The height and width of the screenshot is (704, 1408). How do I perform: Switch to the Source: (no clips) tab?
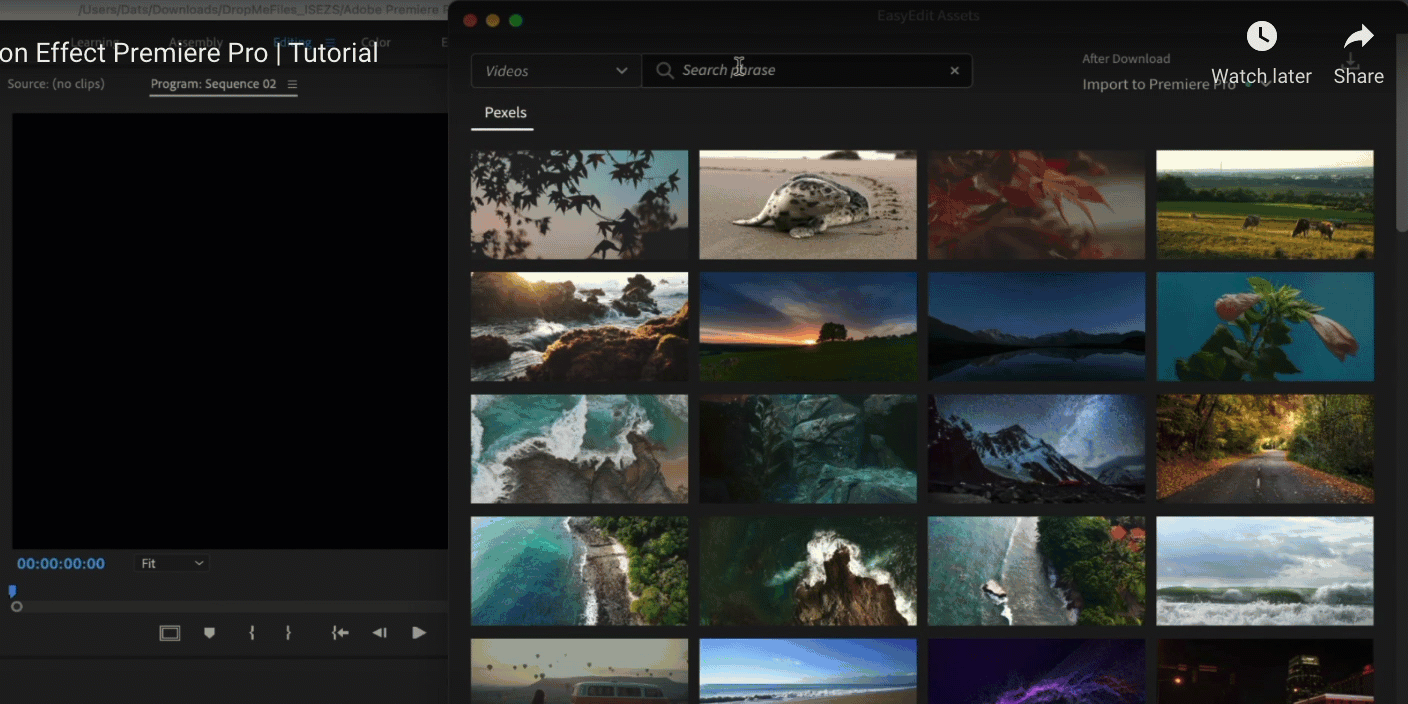coord(56,84)
